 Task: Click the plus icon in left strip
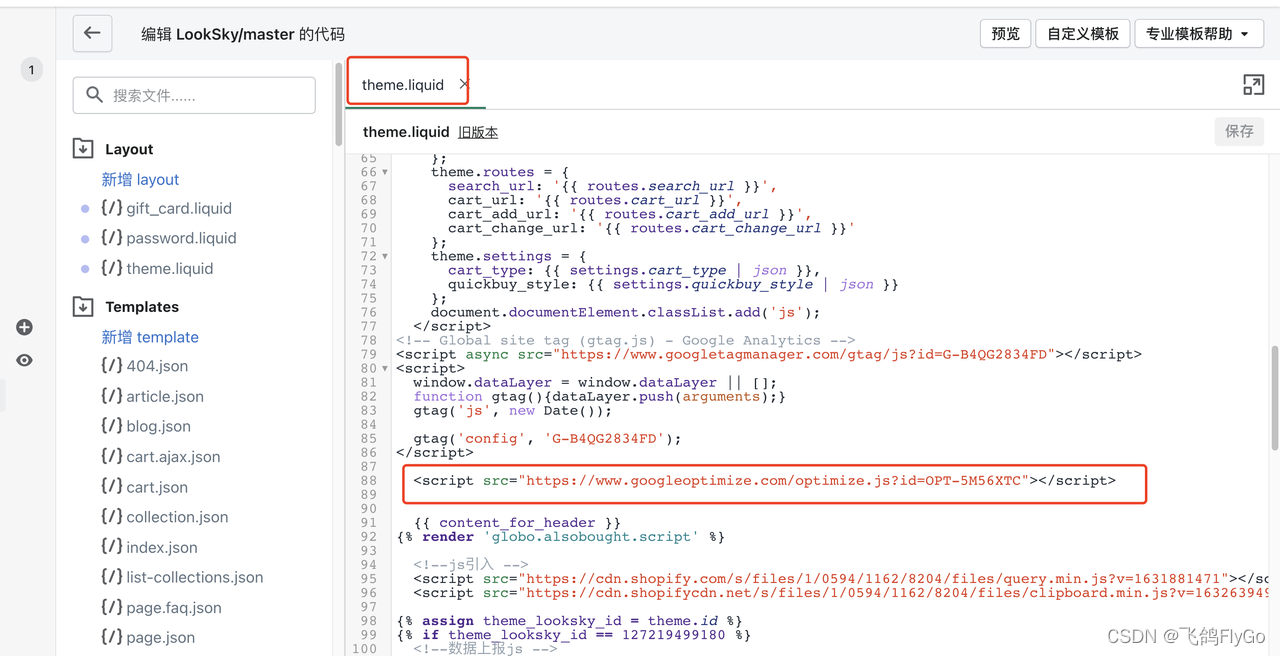25,327
